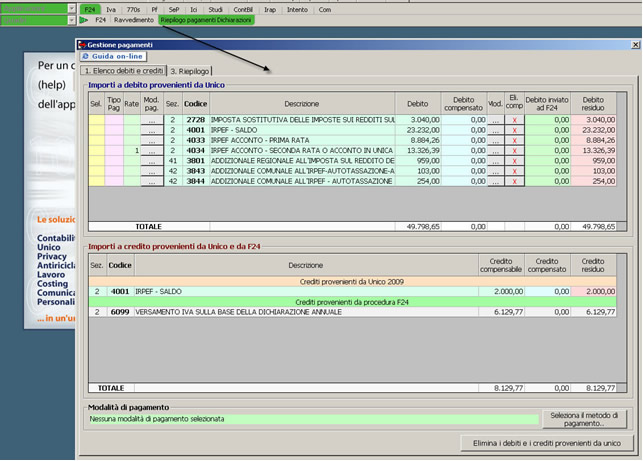Screen dimensions: 643x461
Task: Toggle Sel. cell for code 4034 row
Action: point(96,151)
